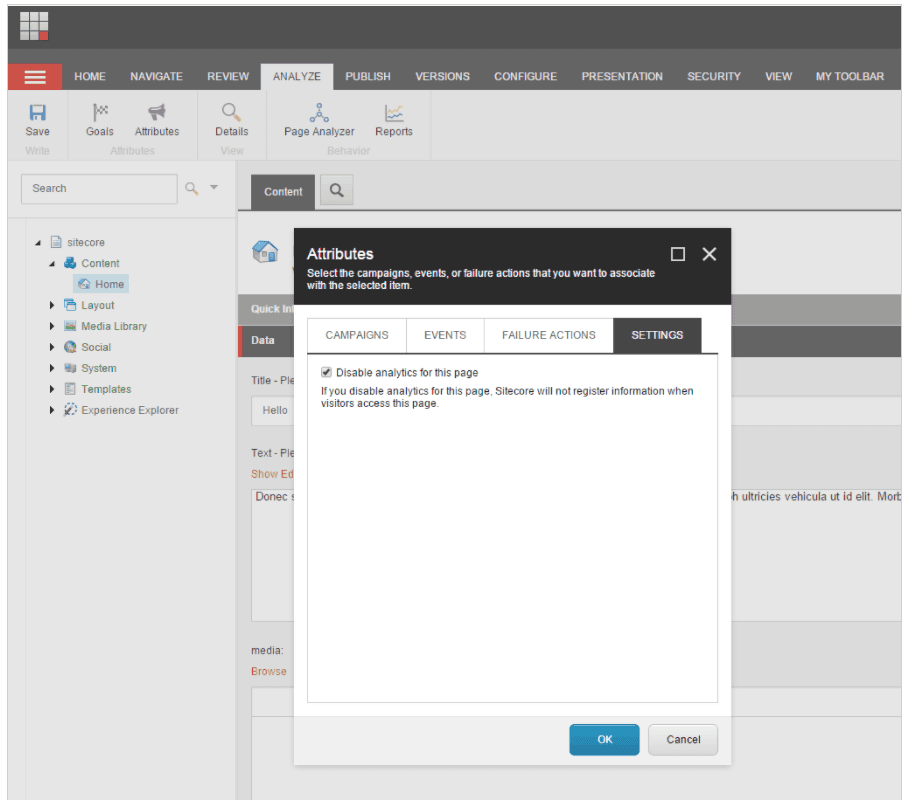Expand the Layout tree node

52,306
